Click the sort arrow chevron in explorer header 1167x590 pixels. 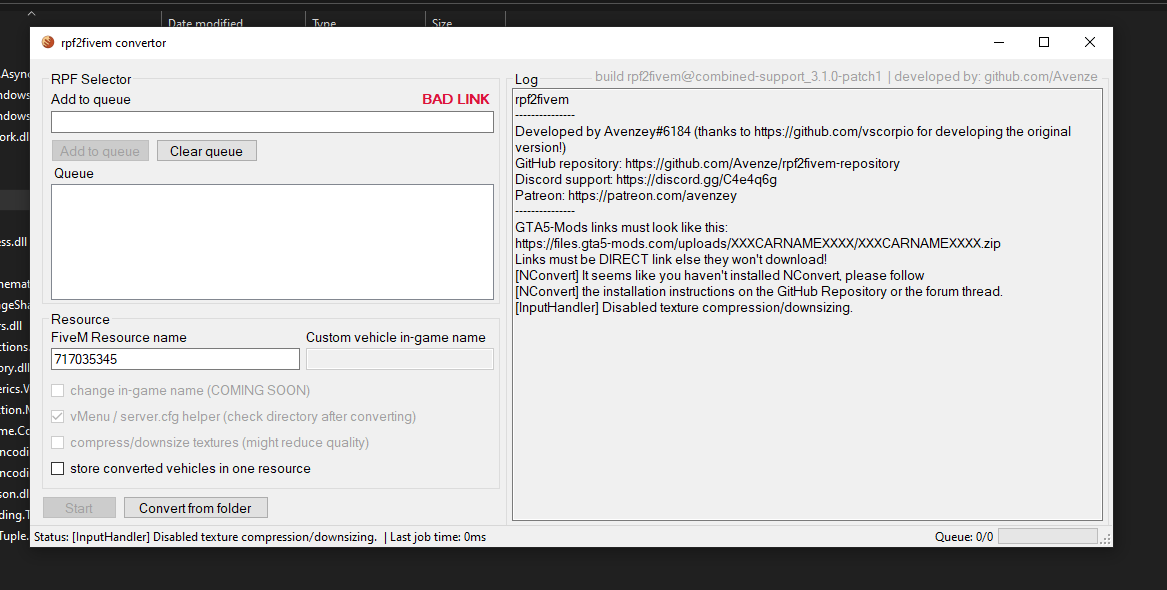[31, 13]
